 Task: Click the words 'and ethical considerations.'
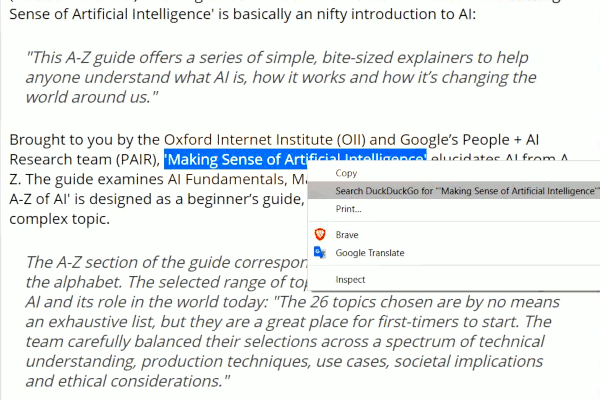pos(128,381)
